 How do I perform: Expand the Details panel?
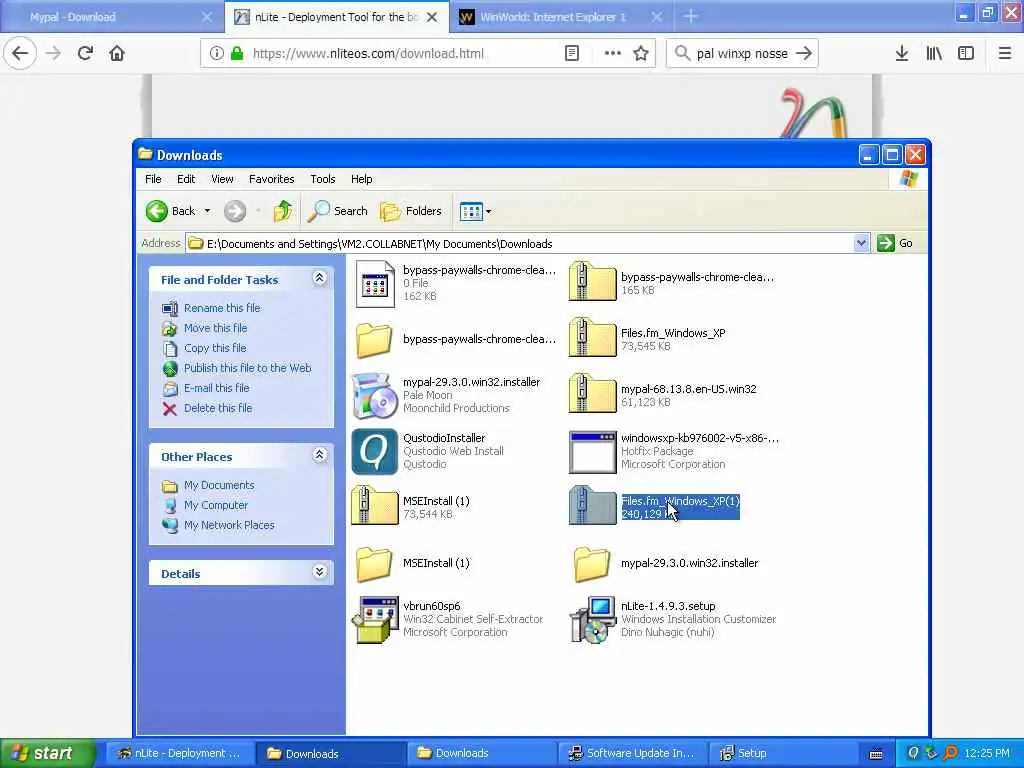click(319, 572)
